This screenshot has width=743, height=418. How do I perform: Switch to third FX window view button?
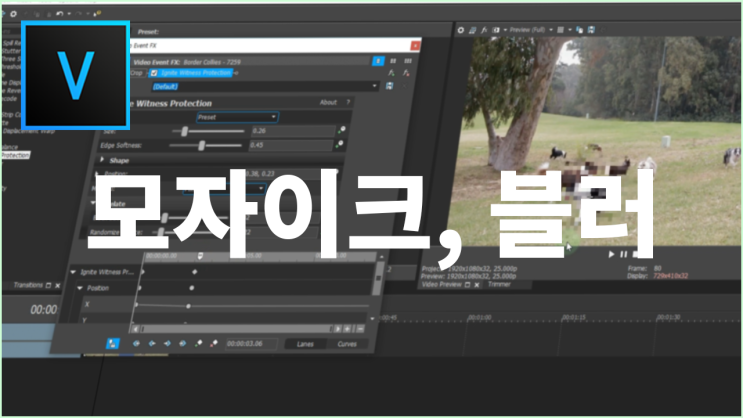[x=408, y=61]
